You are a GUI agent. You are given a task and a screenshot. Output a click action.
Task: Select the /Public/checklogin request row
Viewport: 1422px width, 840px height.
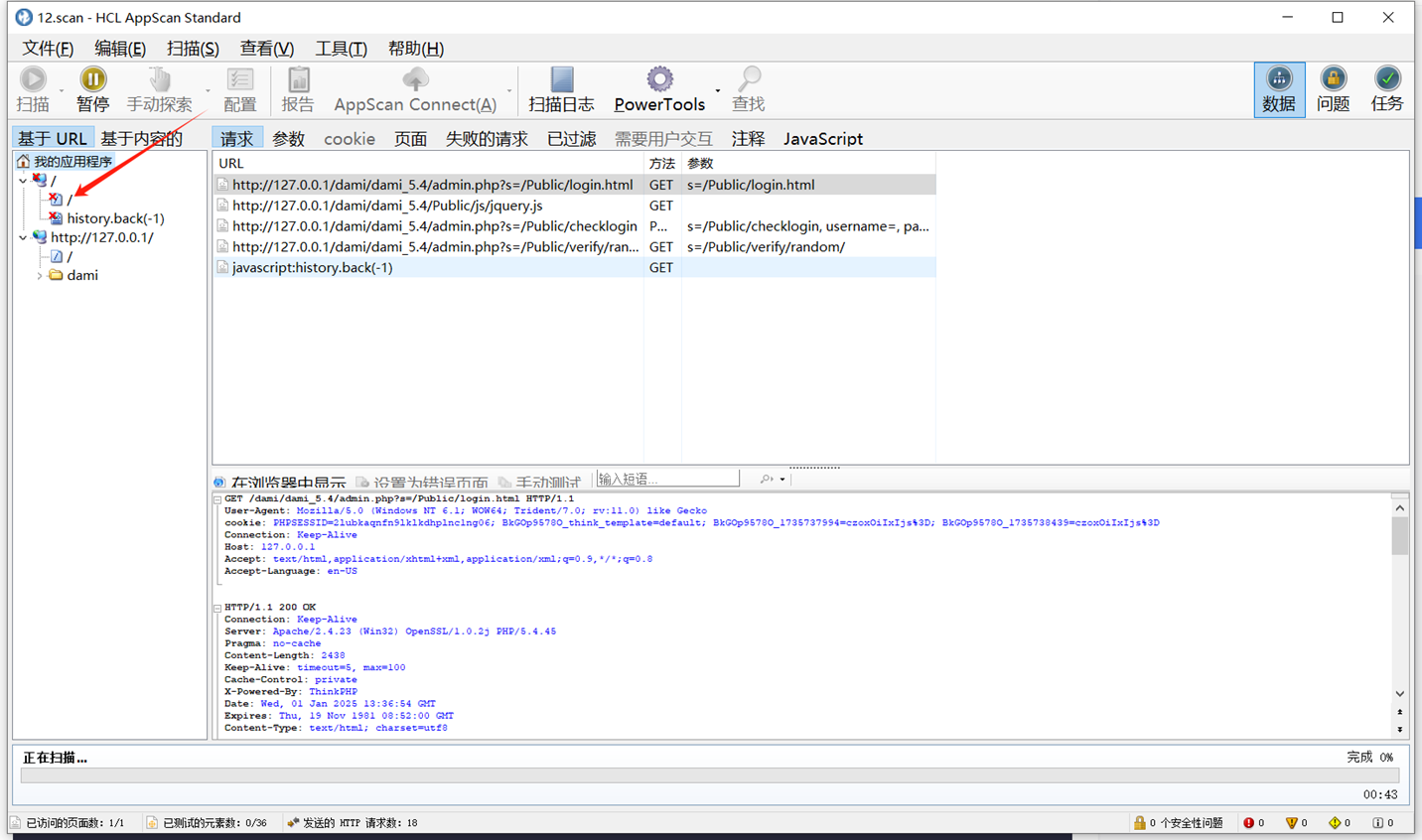575,226
